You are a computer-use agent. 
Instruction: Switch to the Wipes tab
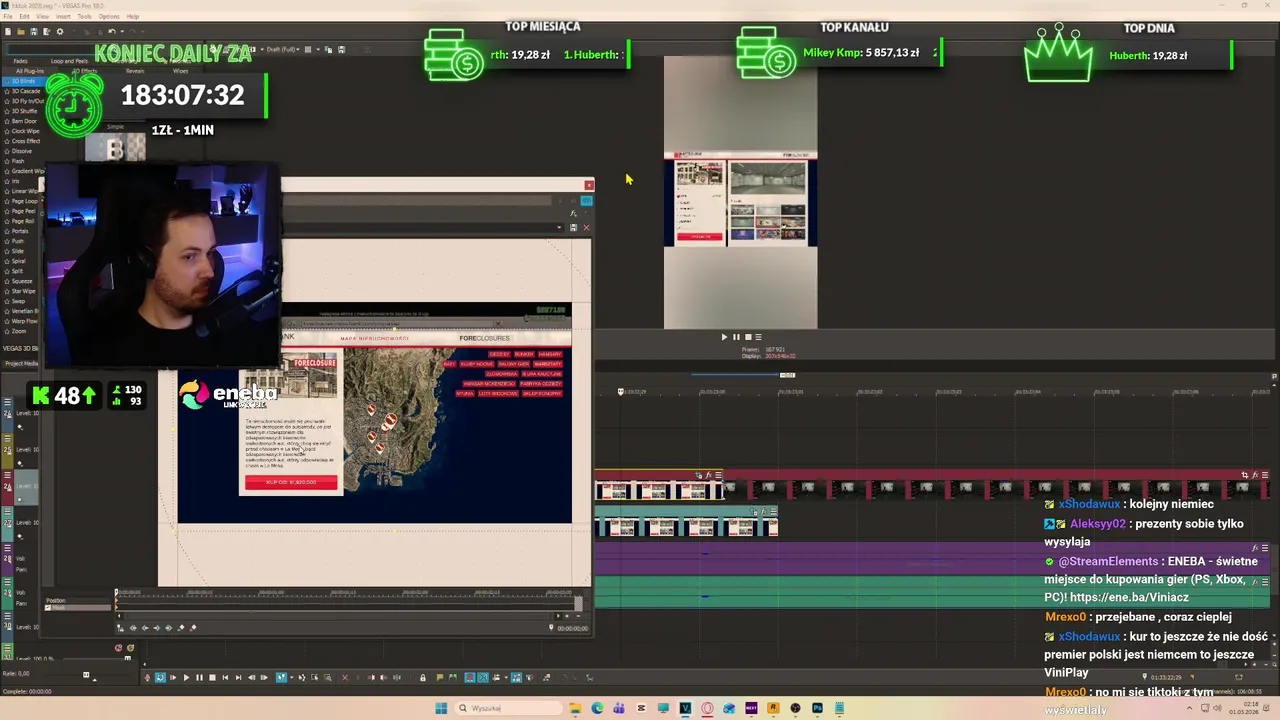click(x=180, y=71)
